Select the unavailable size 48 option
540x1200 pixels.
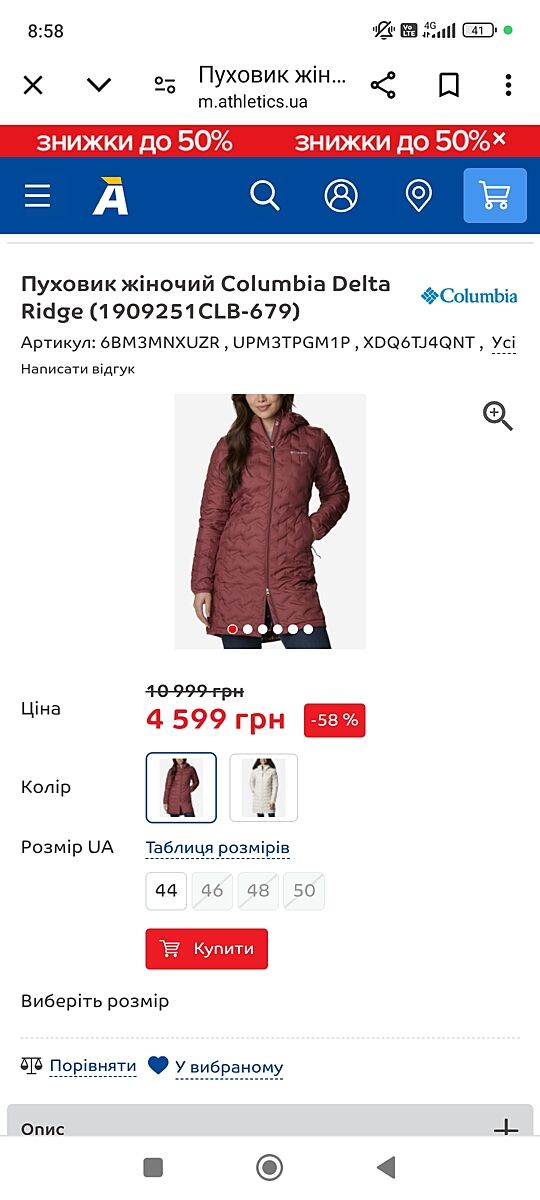point(258,891)
